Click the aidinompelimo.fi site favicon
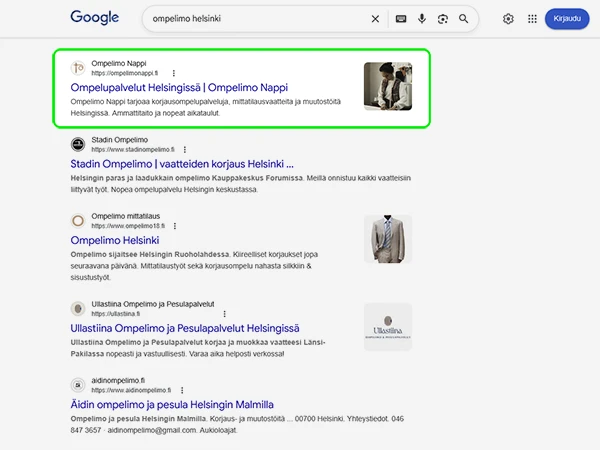The width and height of the screenshot is (600, 450). pyautogui.click(x=78, y=385)
